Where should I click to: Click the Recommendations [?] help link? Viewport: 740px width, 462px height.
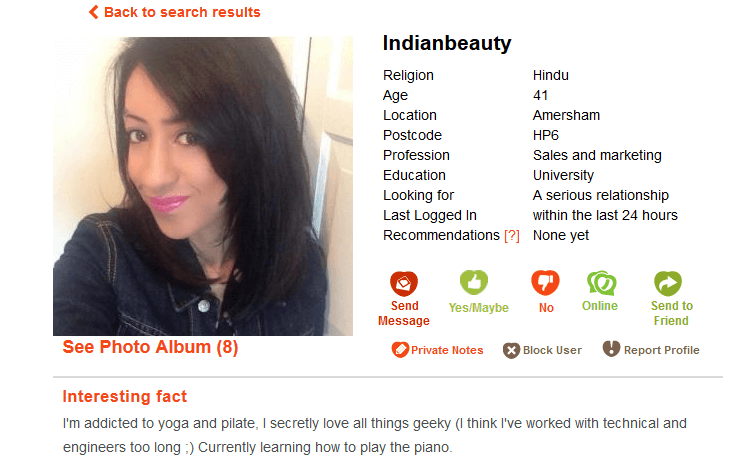pyautogui.click(x=512, y=235)
